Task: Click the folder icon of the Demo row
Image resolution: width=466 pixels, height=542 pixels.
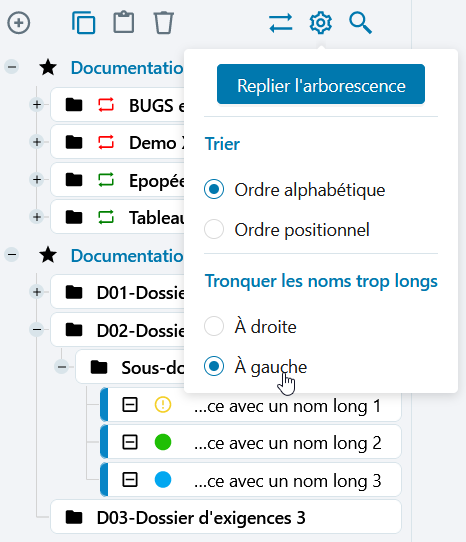Action: 74,142
